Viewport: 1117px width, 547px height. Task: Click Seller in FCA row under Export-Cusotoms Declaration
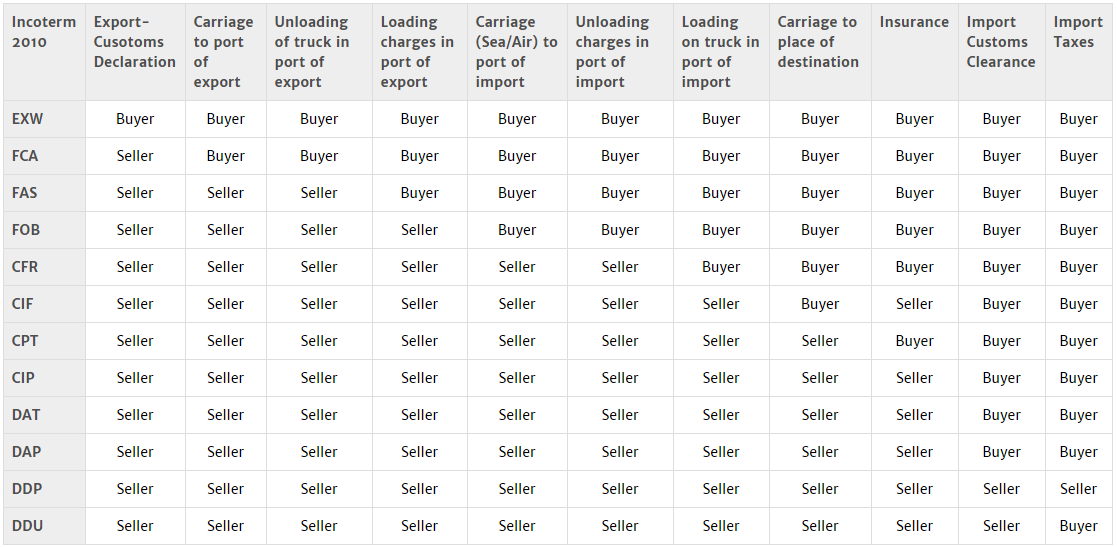(x=135, y=156)
